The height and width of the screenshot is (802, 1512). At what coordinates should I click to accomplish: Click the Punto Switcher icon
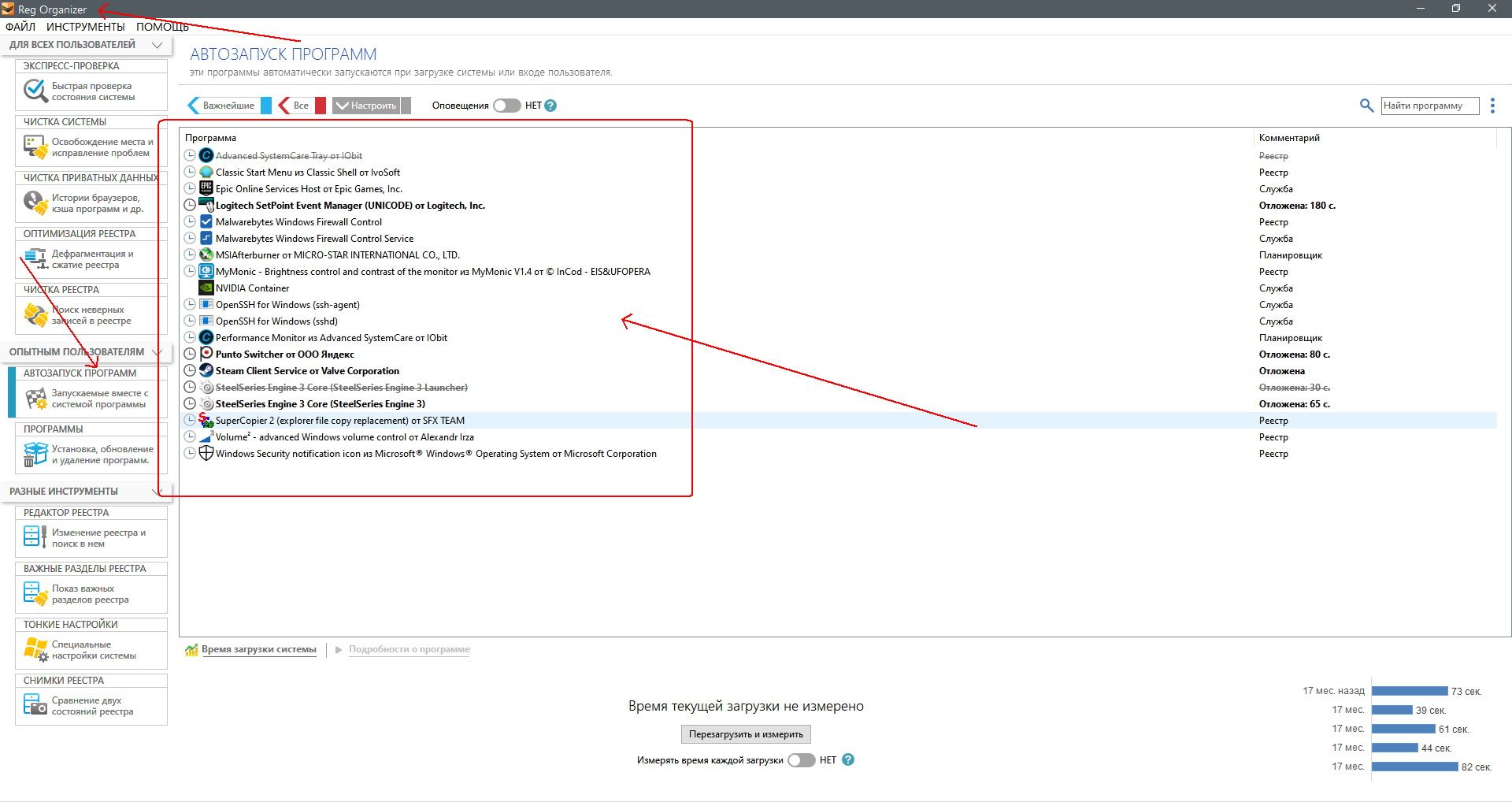coord(206,354)
